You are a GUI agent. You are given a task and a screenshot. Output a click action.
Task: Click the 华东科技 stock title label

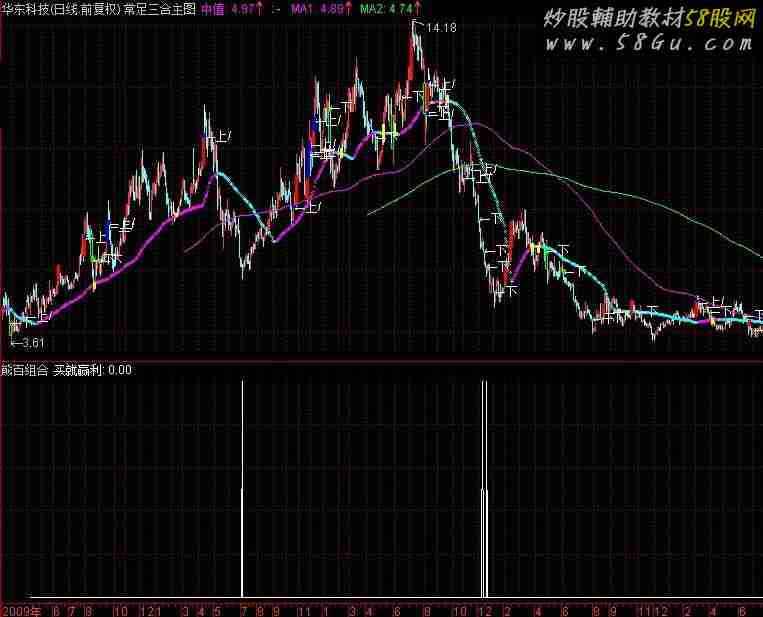[27, 9]
